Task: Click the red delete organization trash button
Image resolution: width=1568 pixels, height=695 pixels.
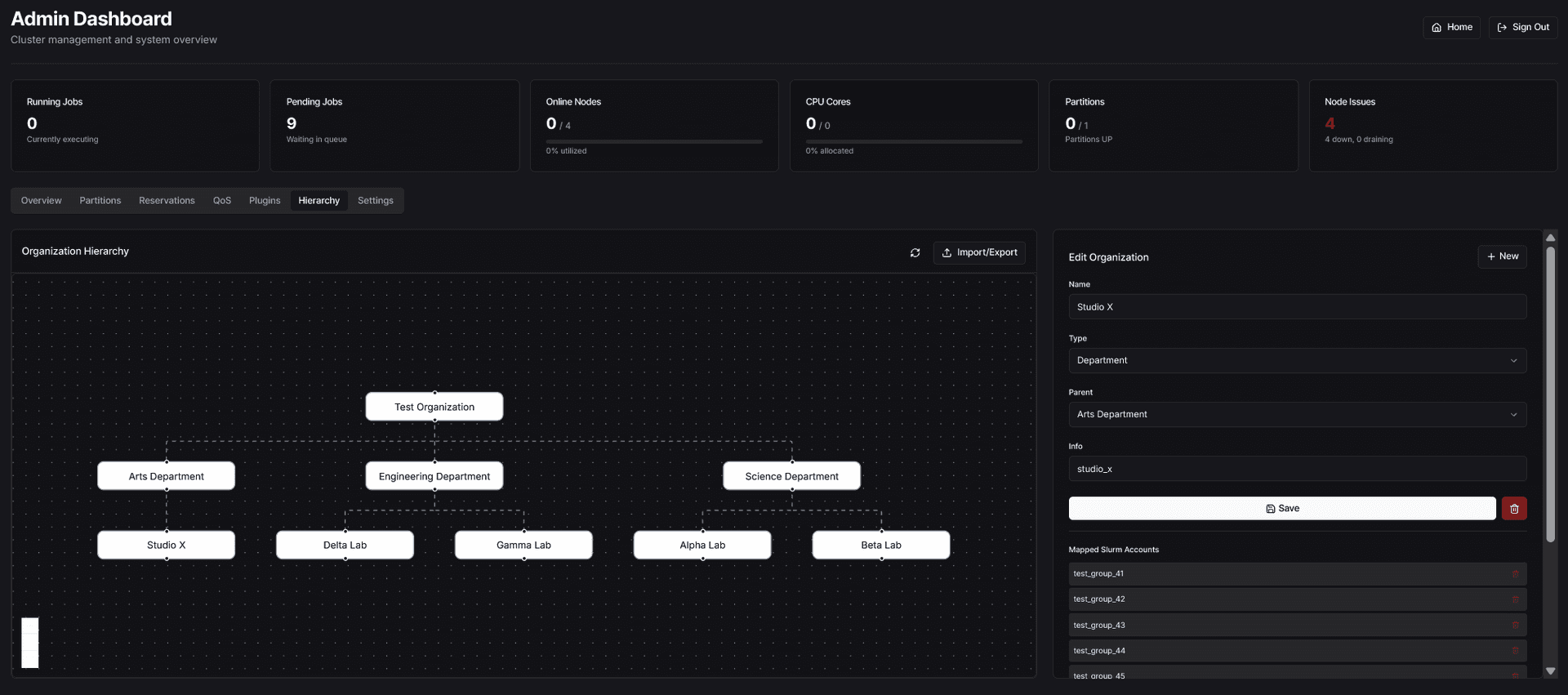Action: [x=1513, y=509]
